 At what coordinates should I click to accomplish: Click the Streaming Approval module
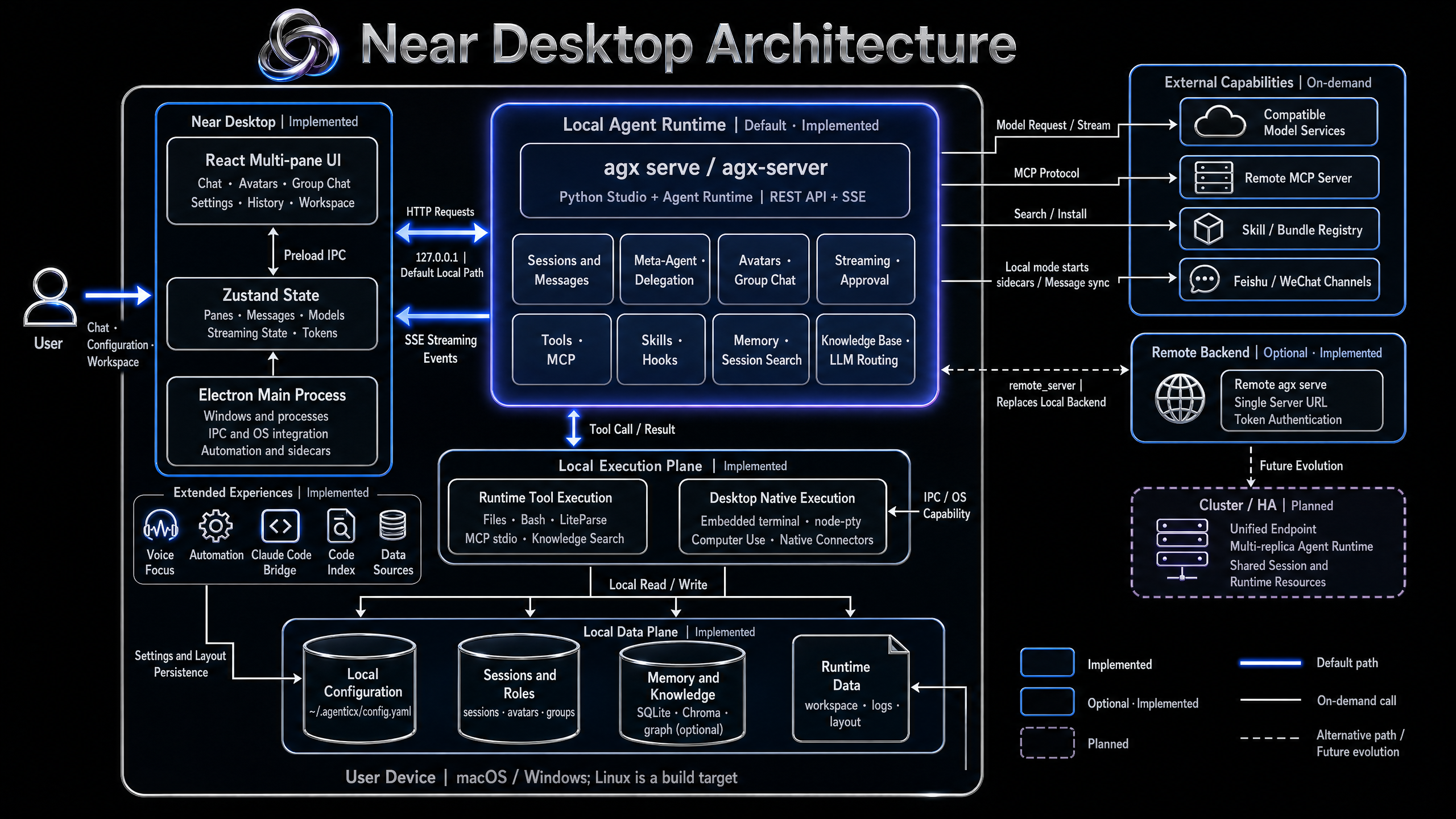click(x=866, y=270)
